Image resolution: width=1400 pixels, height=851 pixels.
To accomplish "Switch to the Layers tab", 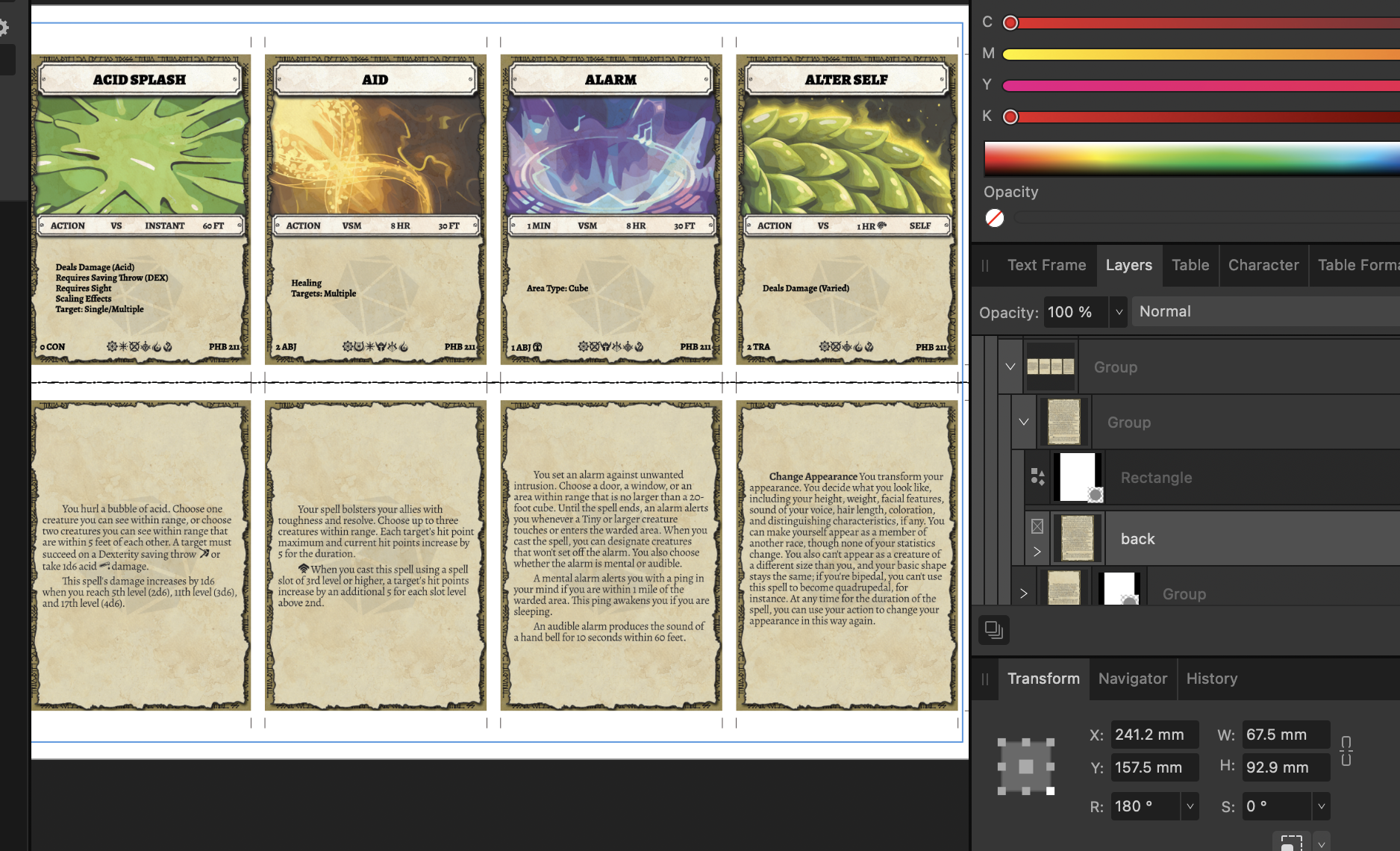I will [1128, 265].
